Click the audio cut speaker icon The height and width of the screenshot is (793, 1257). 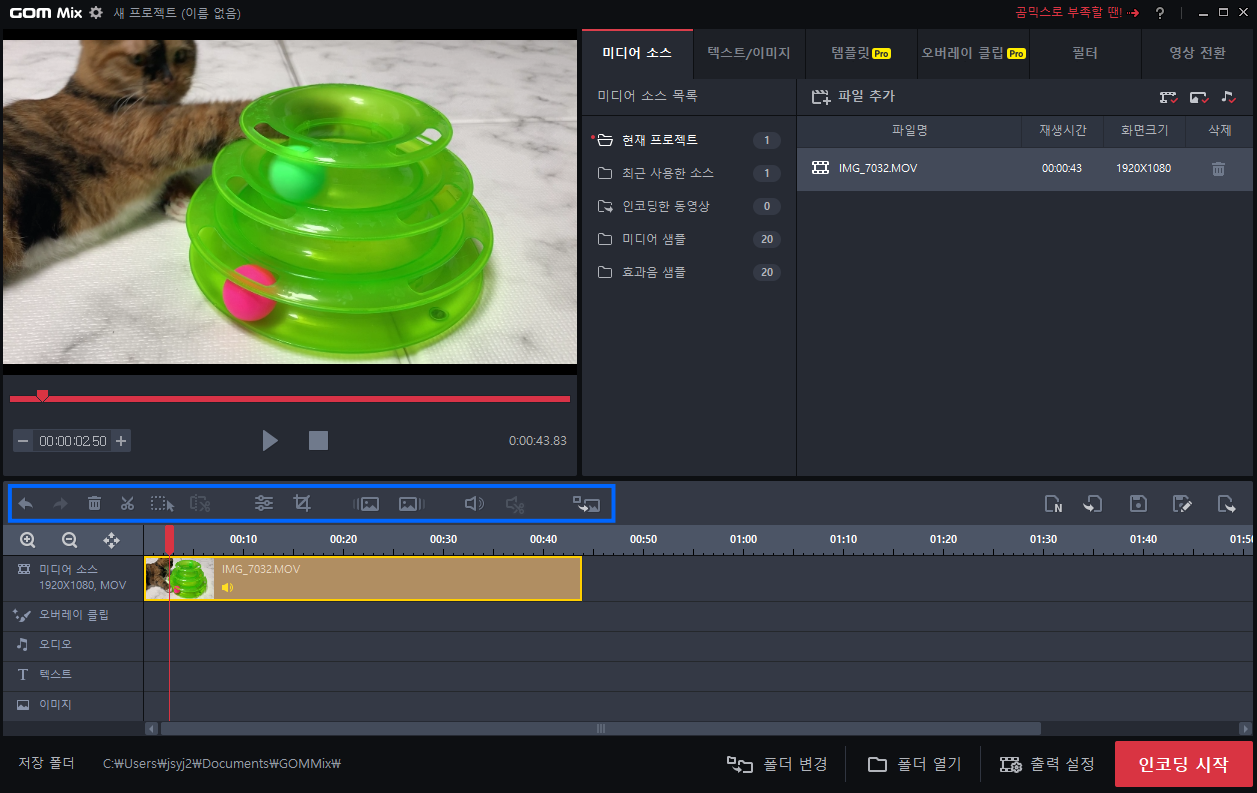(514, 504)
